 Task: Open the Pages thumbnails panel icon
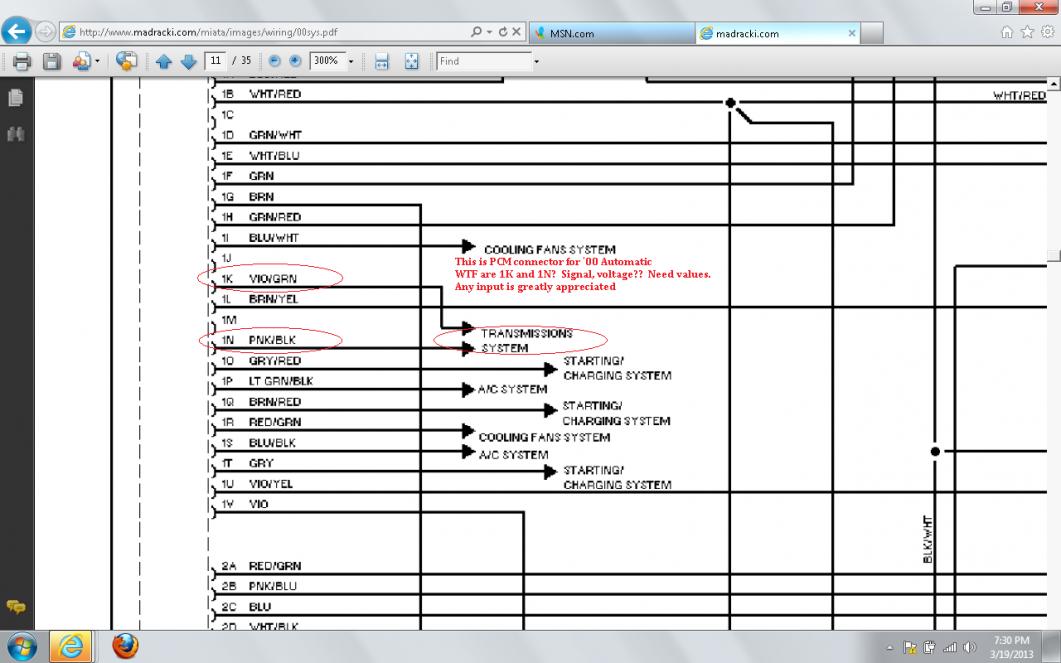16,97
